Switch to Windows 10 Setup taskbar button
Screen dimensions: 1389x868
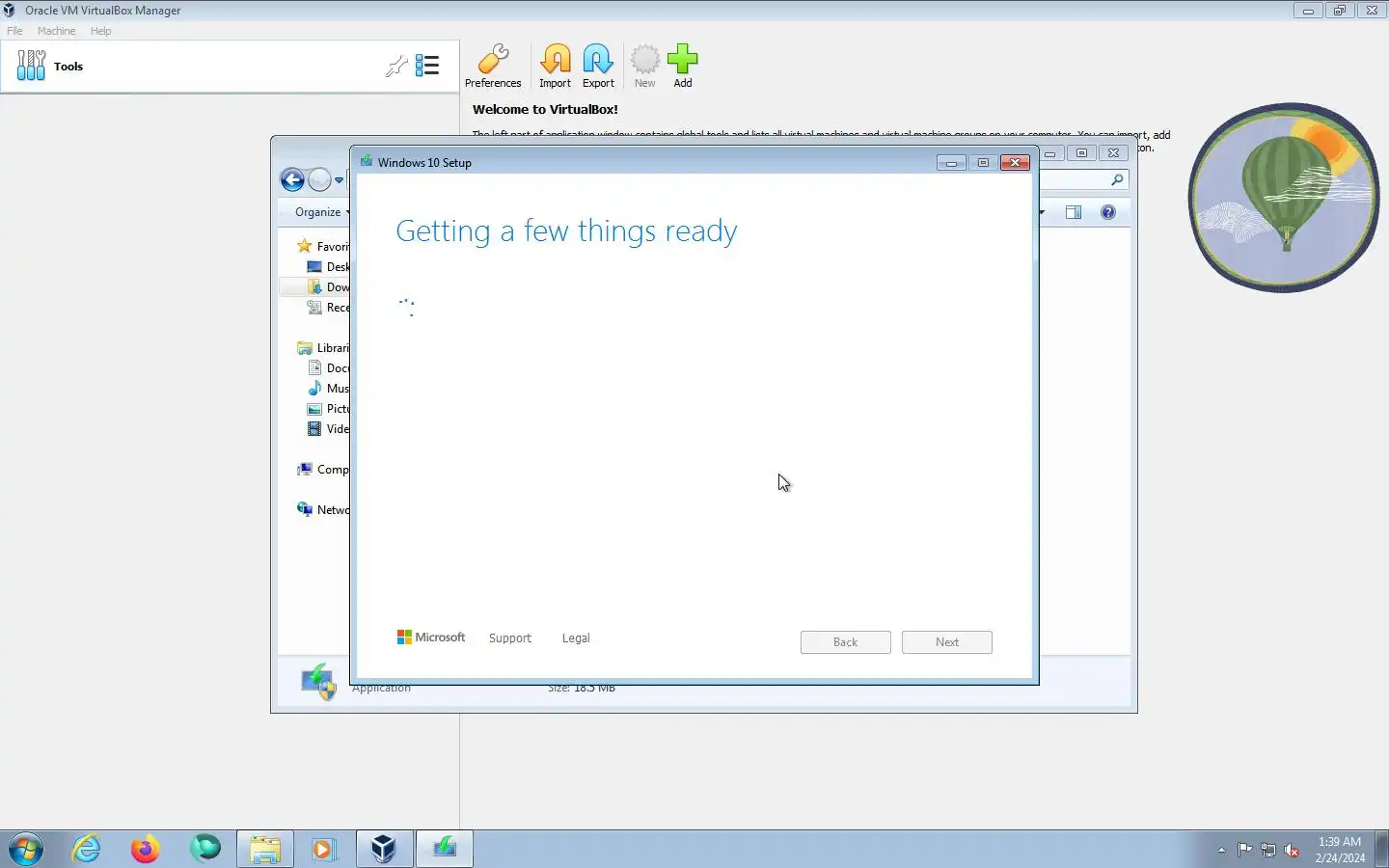click(445, 850)
